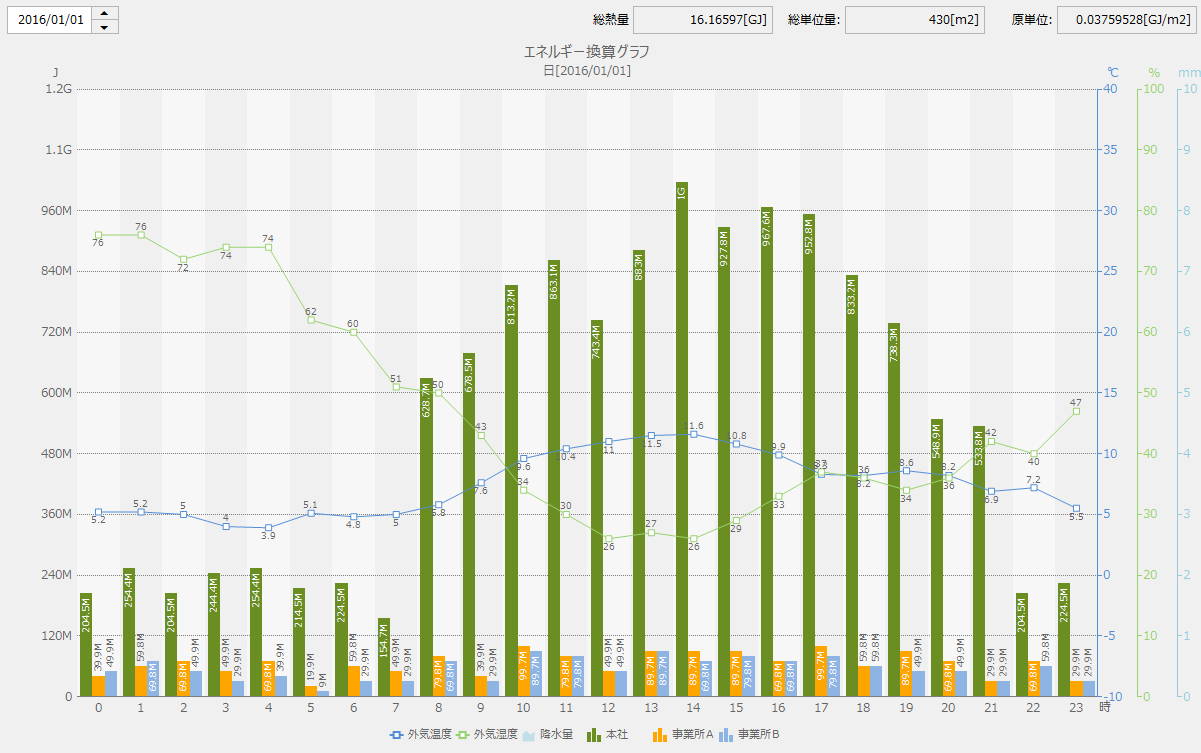Click the 外気温度 point at hour 0
This screenshot has width=1201, height=753.
click(x=98, y=512)
